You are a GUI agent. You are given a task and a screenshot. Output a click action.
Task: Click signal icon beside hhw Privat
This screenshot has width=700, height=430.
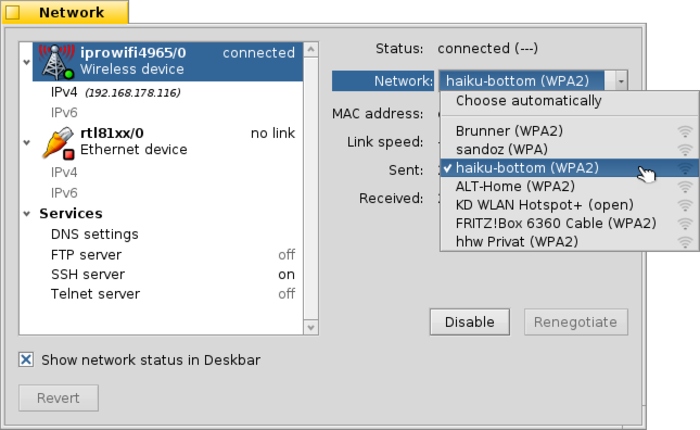pyautogui.click(x=685, y=242)
